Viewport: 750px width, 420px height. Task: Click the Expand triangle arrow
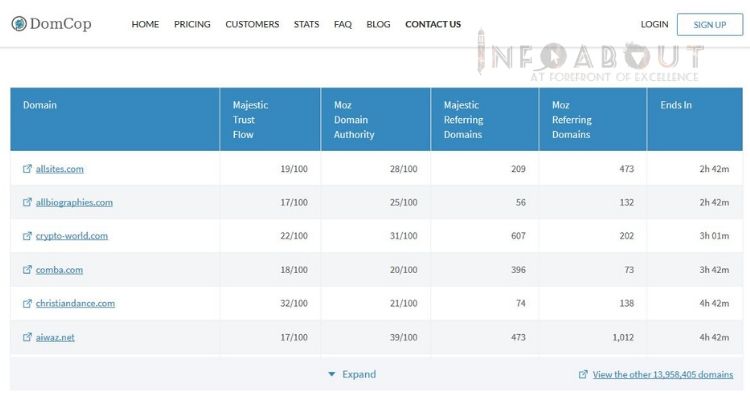pyautogui.click(x=331, y=374)
